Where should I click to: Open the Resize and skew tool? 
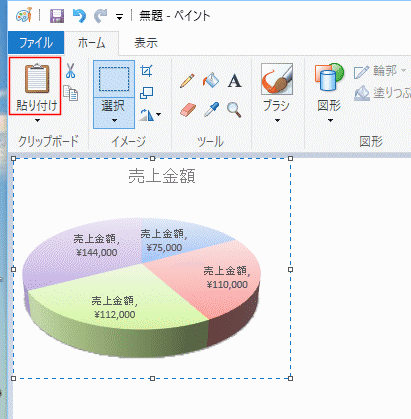[x=146, y=93]
